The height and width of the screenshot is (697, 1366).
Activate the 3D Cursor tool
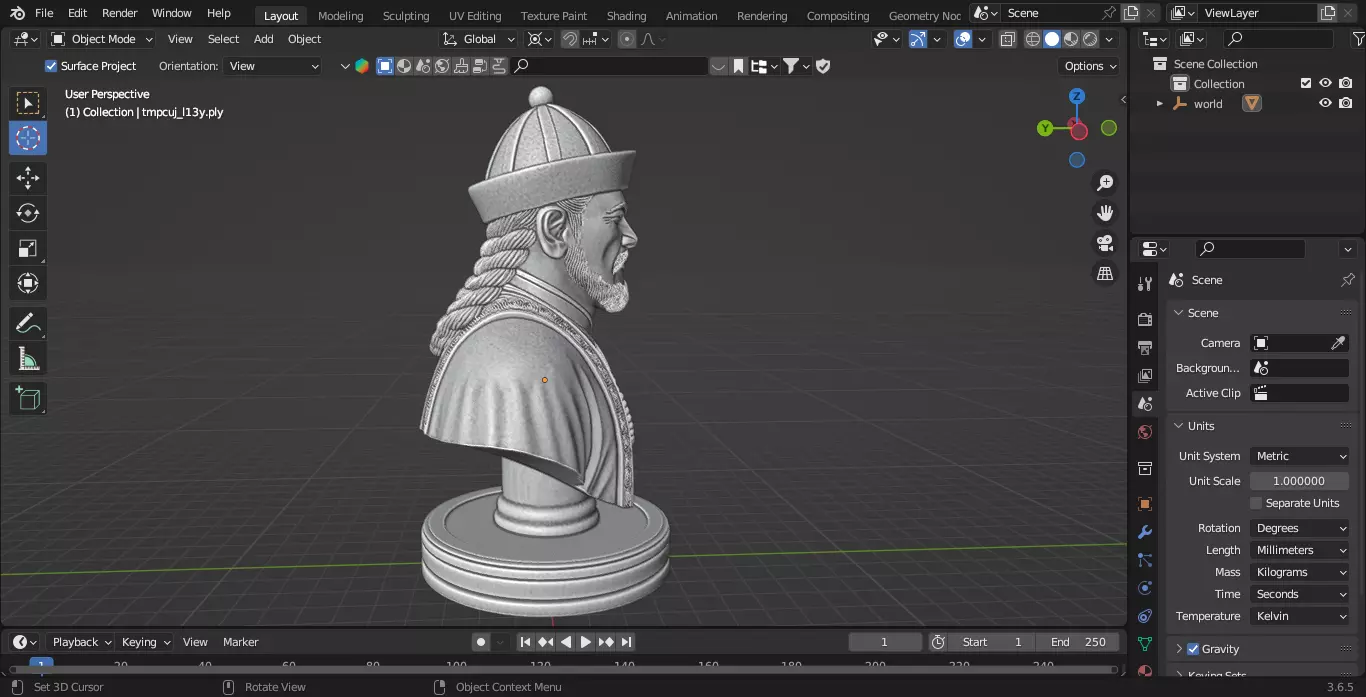pos(28,138)
